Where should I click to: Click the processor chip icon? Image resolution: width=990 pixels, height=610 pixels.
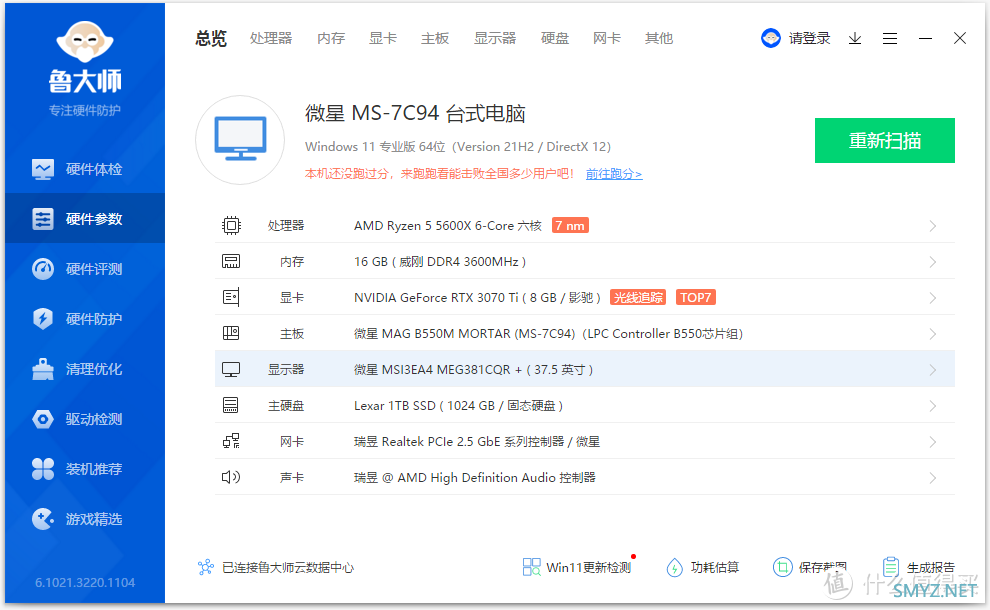click(x=231, y=225)
